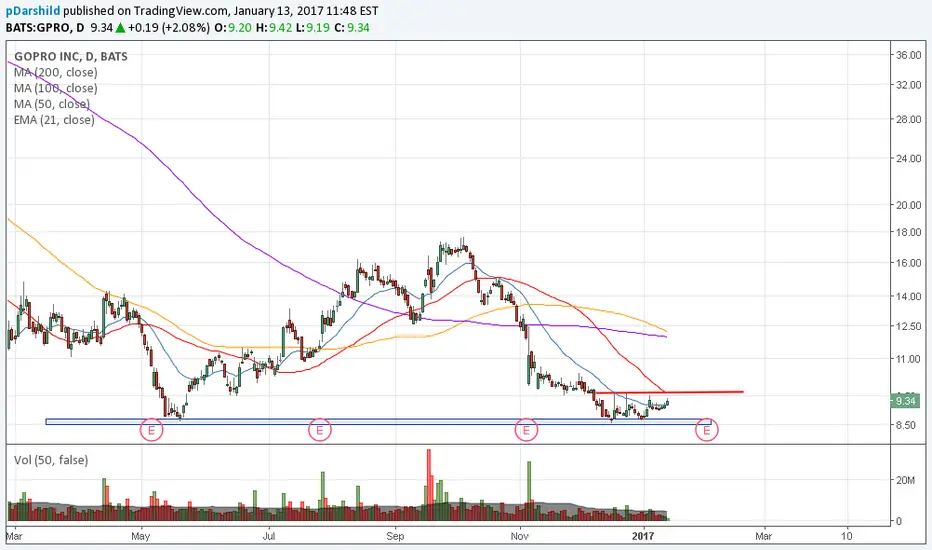Screen dimensions: 932x550
Task: Click the 28.00 price axis label
Action: 909,119
